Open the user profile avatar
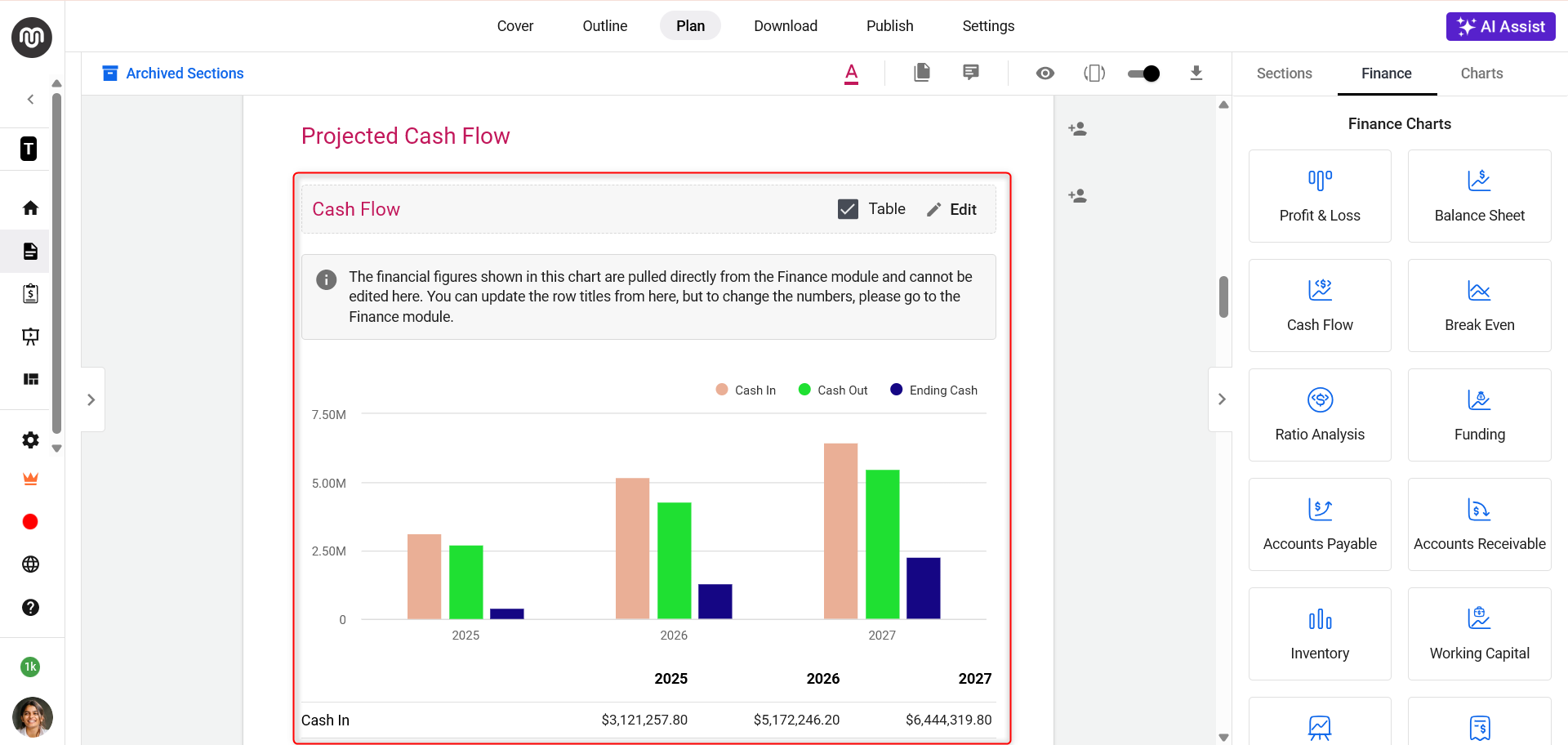This screenshot has width=1568, height=745. pyautogui.click(x=33, y=717)
